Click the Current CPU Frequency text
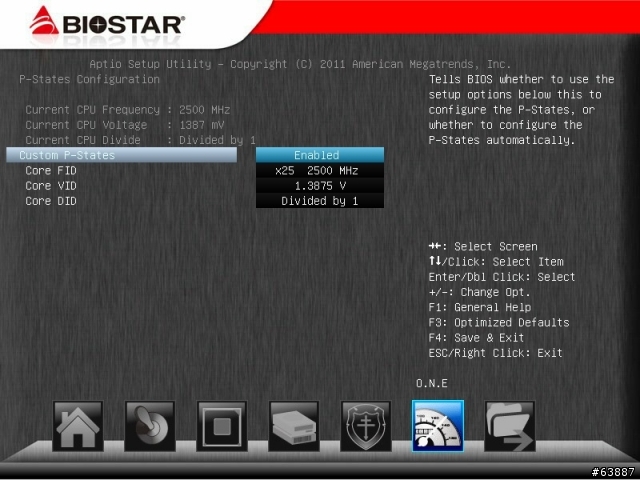This screenshot has height=480, width=640. pyautogui.click(x=92, y=110)
